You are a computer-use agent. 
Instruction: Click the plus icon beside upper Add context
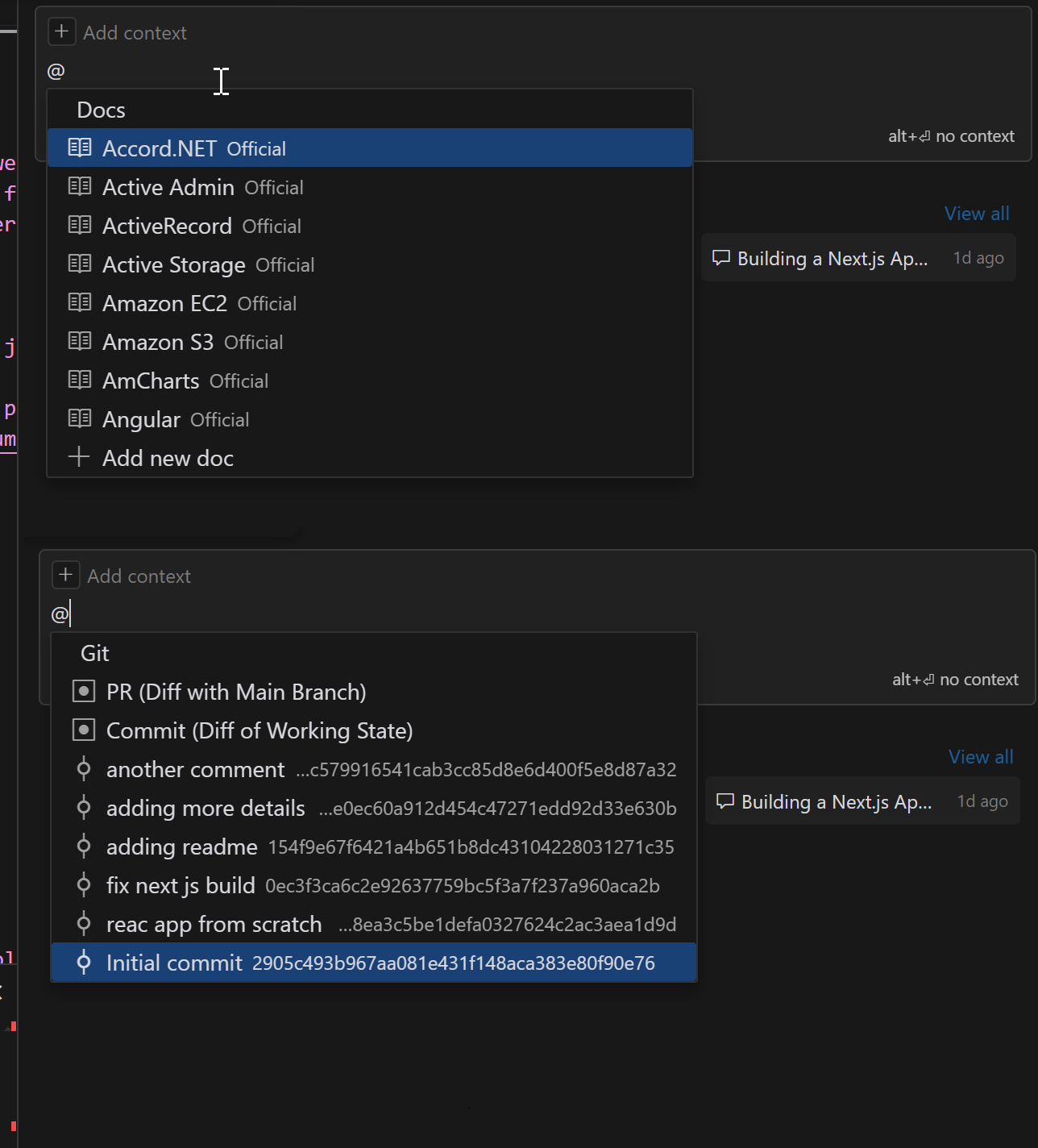(62, 32)
